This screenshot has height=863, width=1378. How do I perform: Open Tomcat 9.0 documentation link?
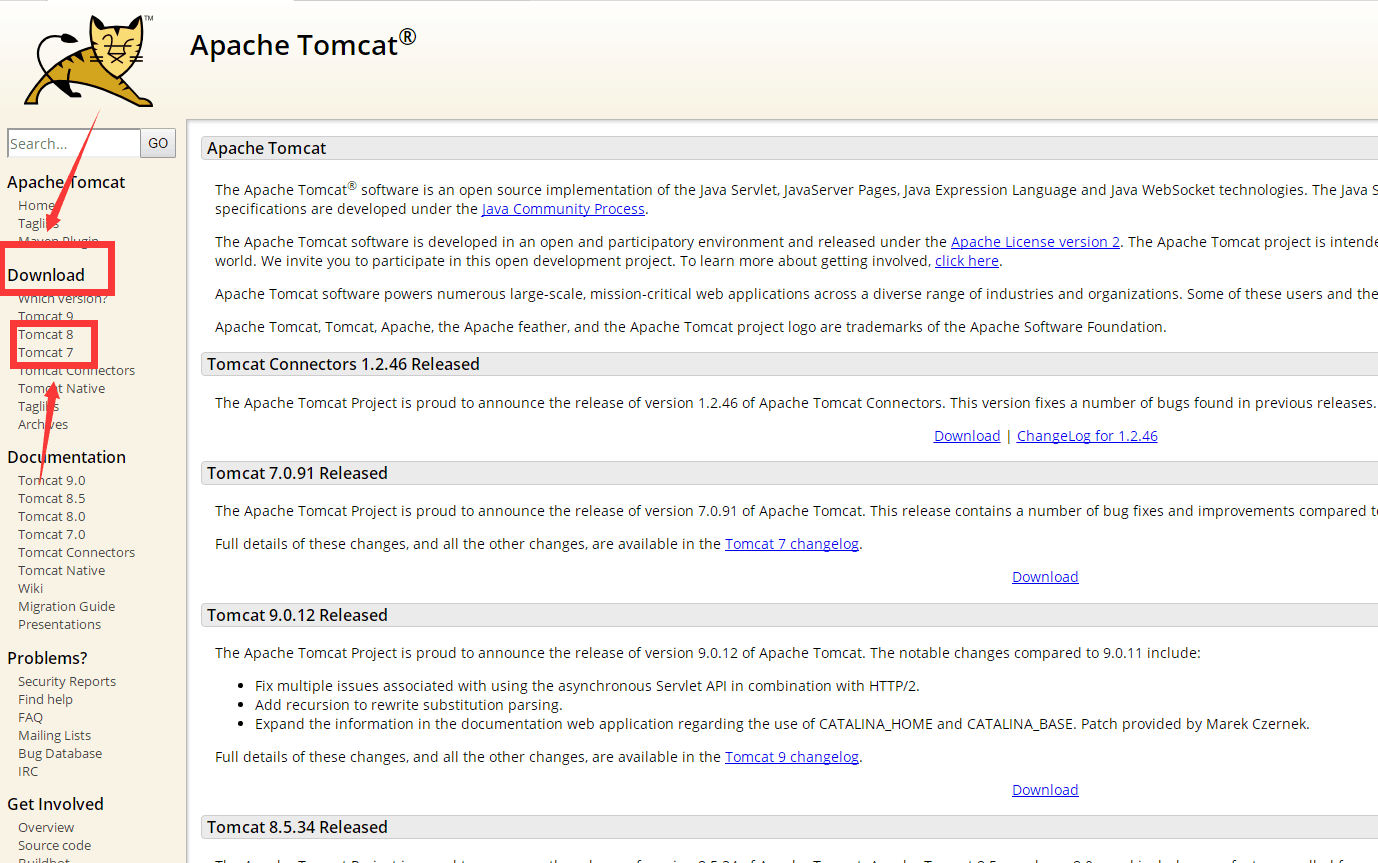(51, 480)
